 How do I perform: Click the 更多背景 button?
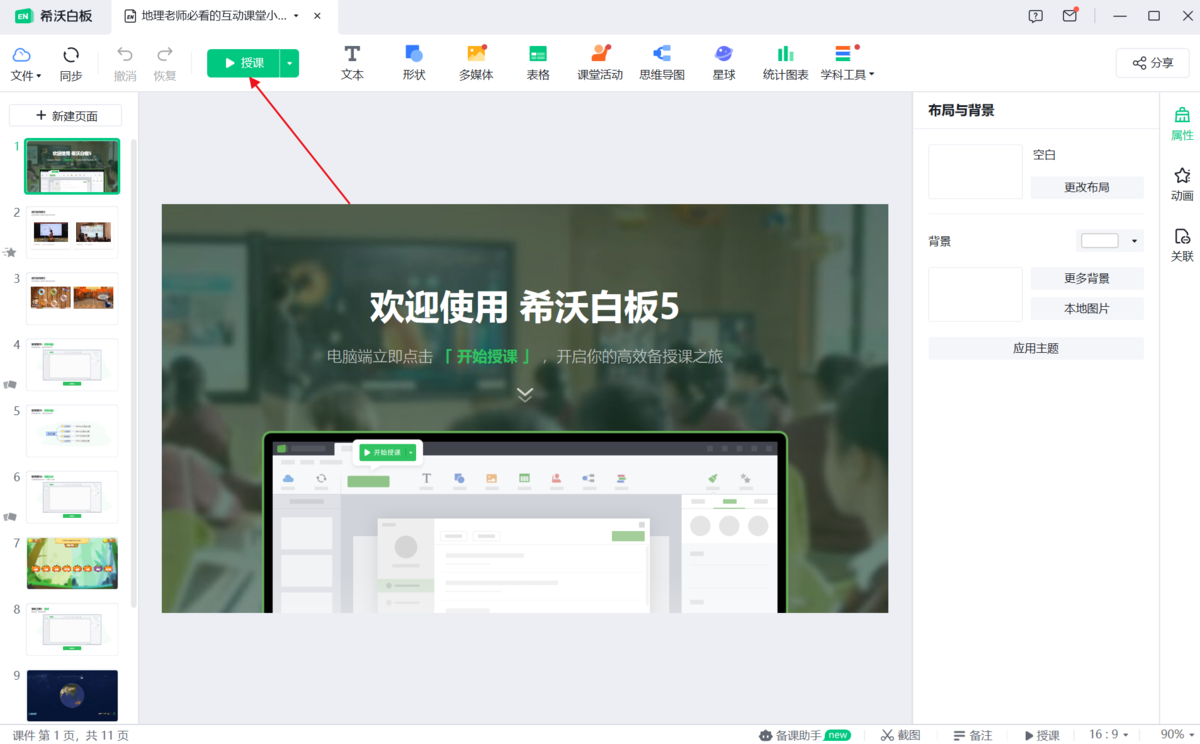pyautogui.click(x=1087, y=278)
